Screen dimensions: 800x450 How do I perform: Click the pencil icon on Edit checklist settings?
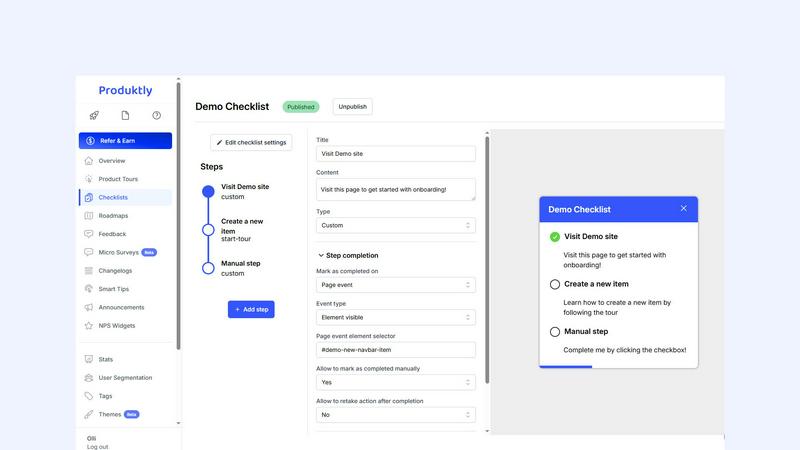point(219,142)
